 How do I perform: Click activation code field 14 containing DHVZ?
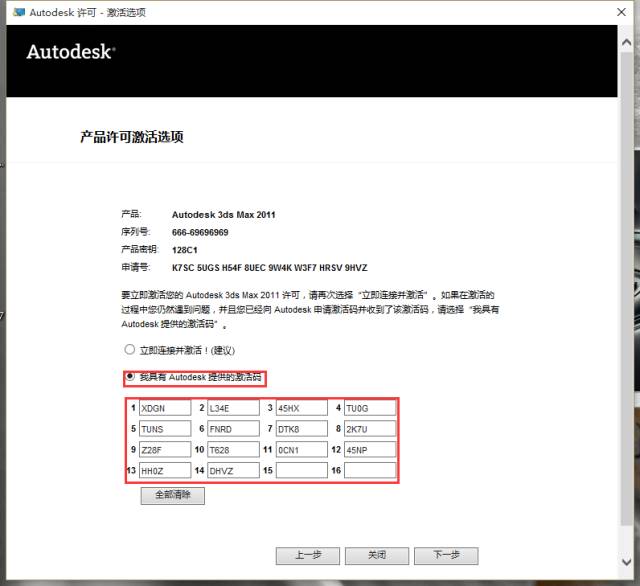point(233,470)
